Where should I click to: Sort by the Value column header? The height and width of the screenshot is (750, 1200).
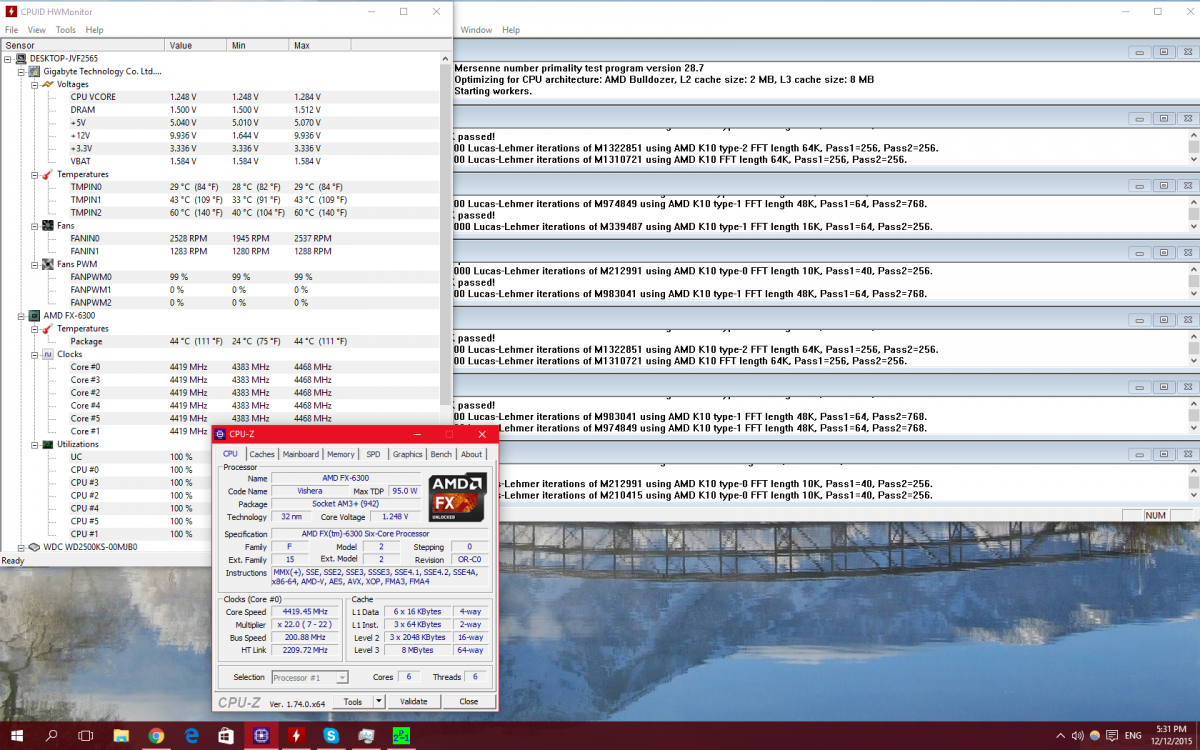(x=196, y=45)
